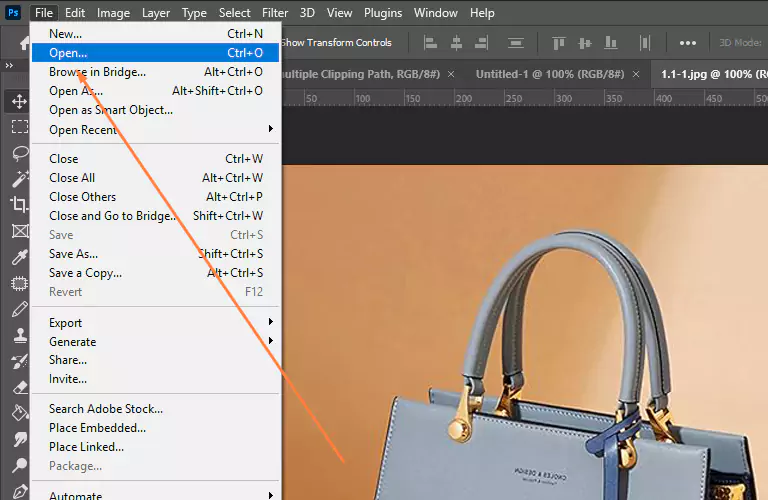
Task: Click the align top edges icon
Action: click(x=560, y=43)
